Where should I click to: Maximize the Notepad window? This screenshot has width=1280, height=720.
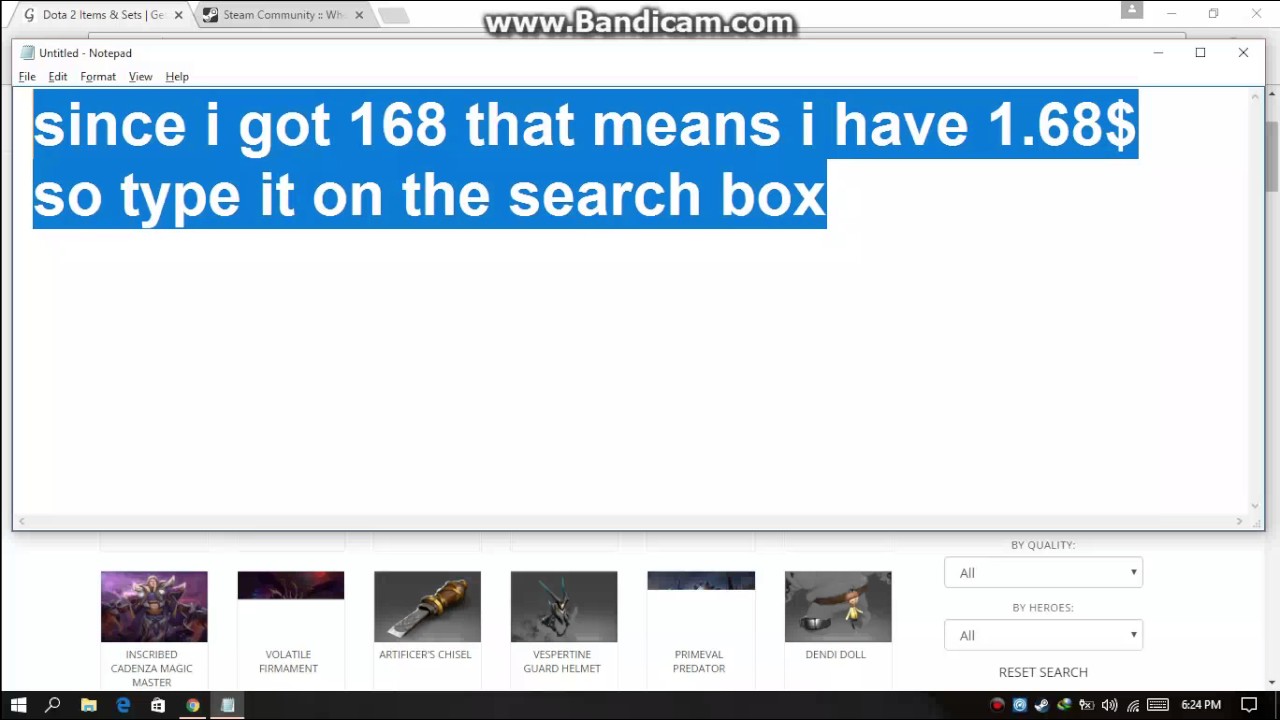click(x=1200, y=53)
